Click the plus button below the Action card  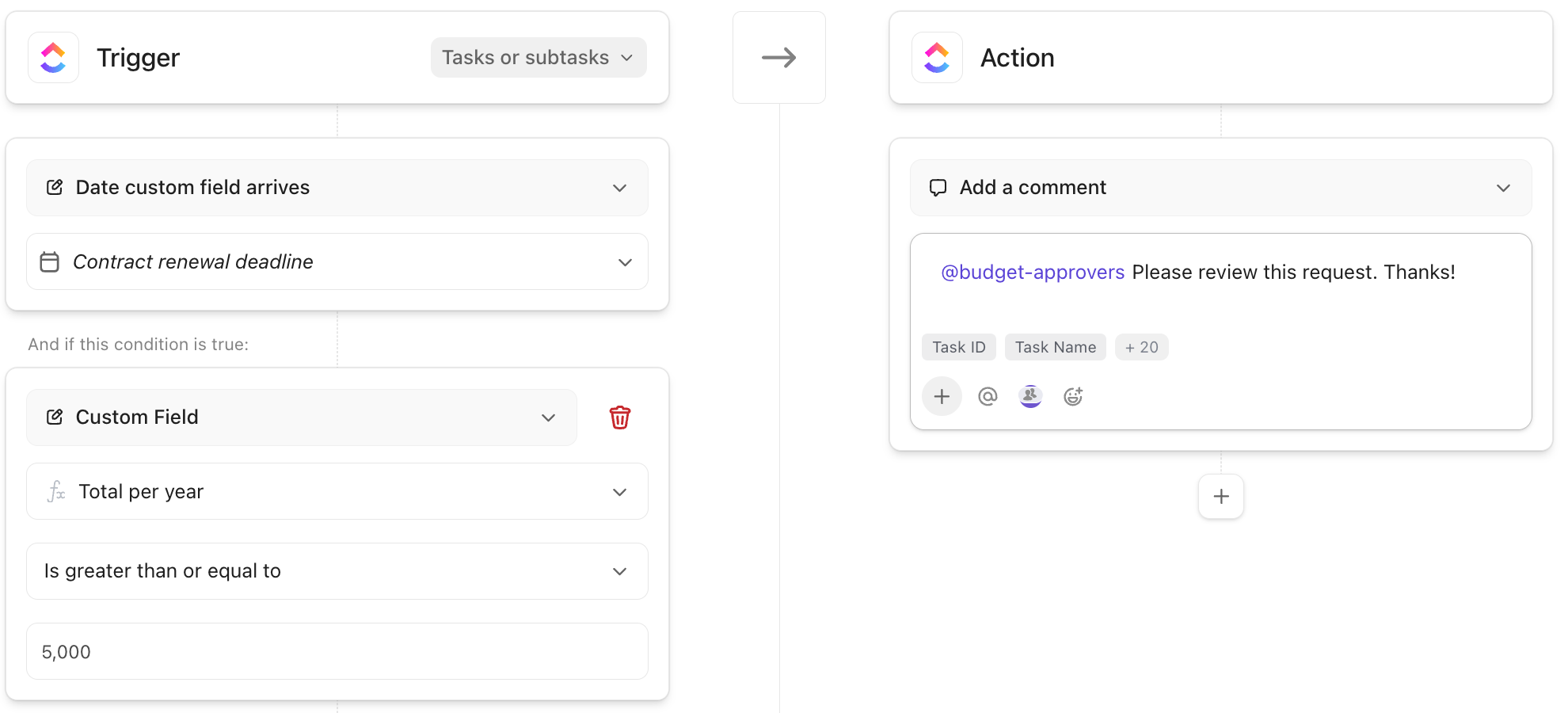1220,496
